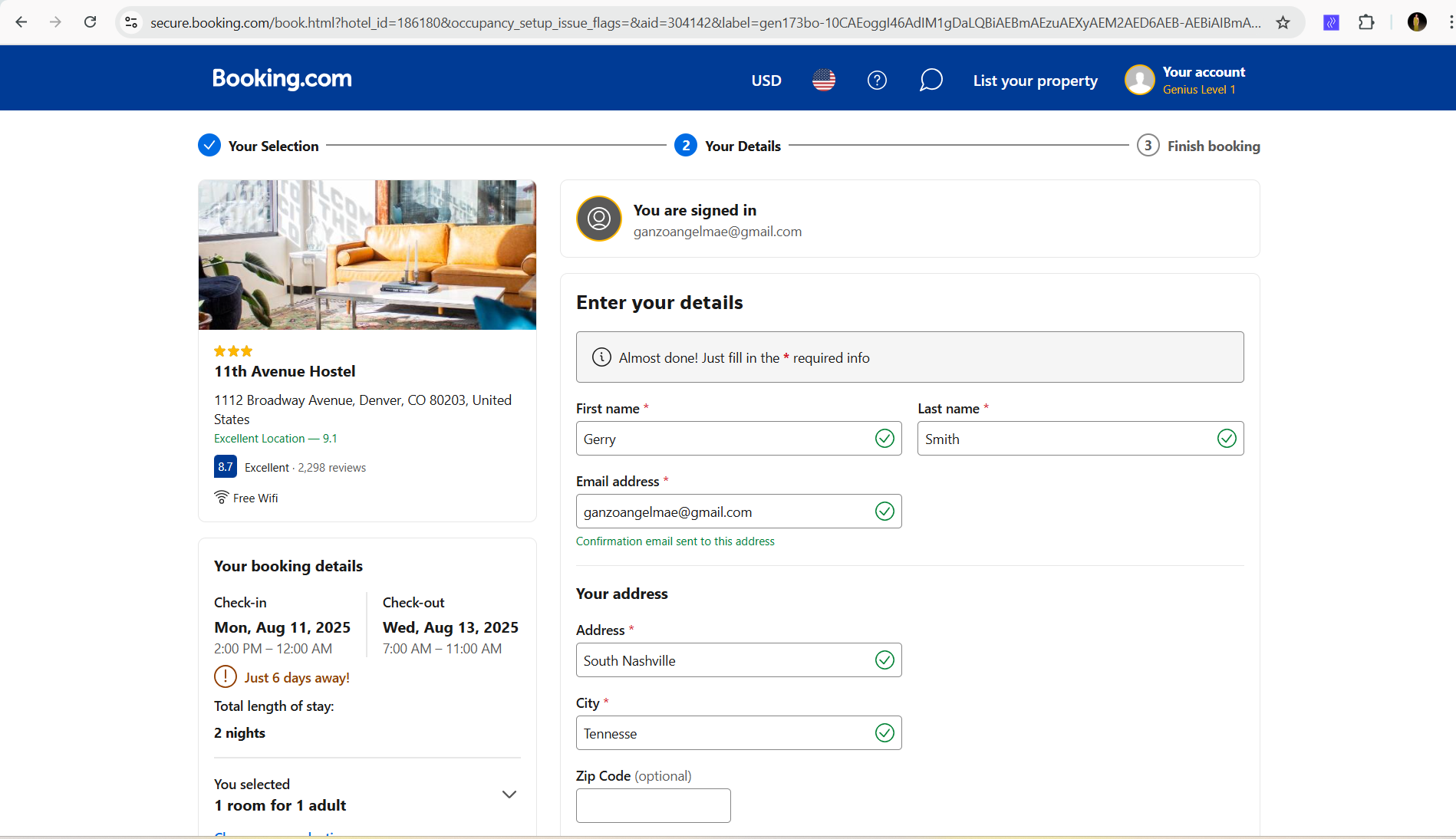Open the USD currency selector

click(x=766, y=81)
